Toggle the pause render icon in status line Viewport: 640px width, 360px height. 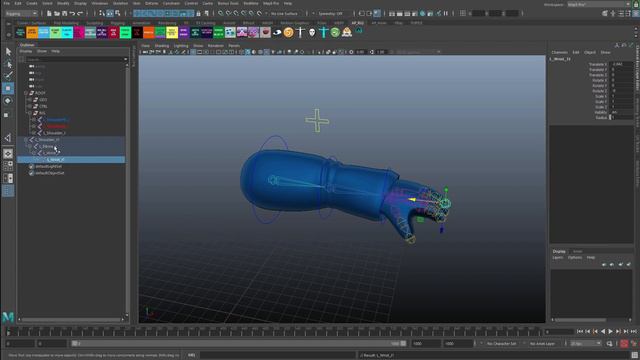446,13
